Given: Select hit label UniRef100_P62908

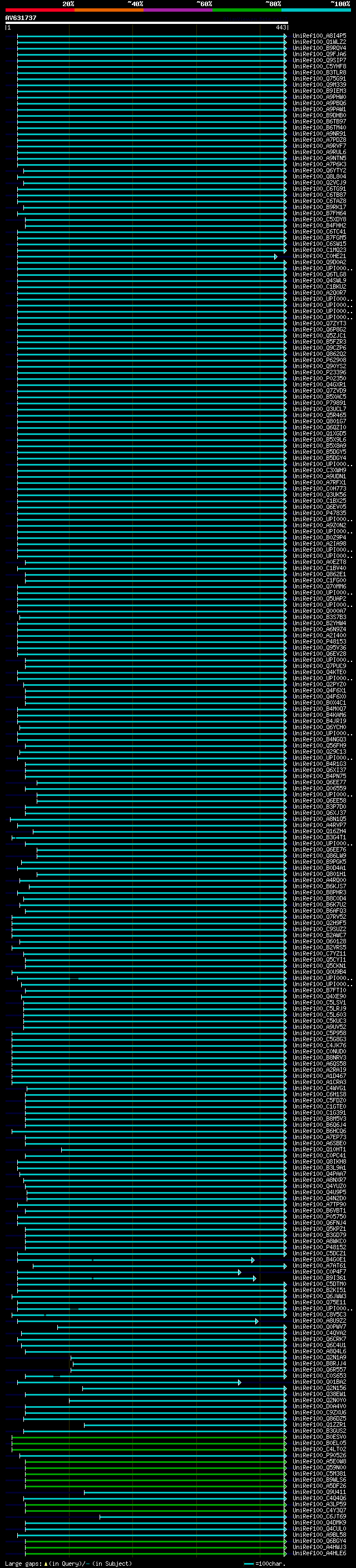Looking at the screenshot, I should click(319, 360).
